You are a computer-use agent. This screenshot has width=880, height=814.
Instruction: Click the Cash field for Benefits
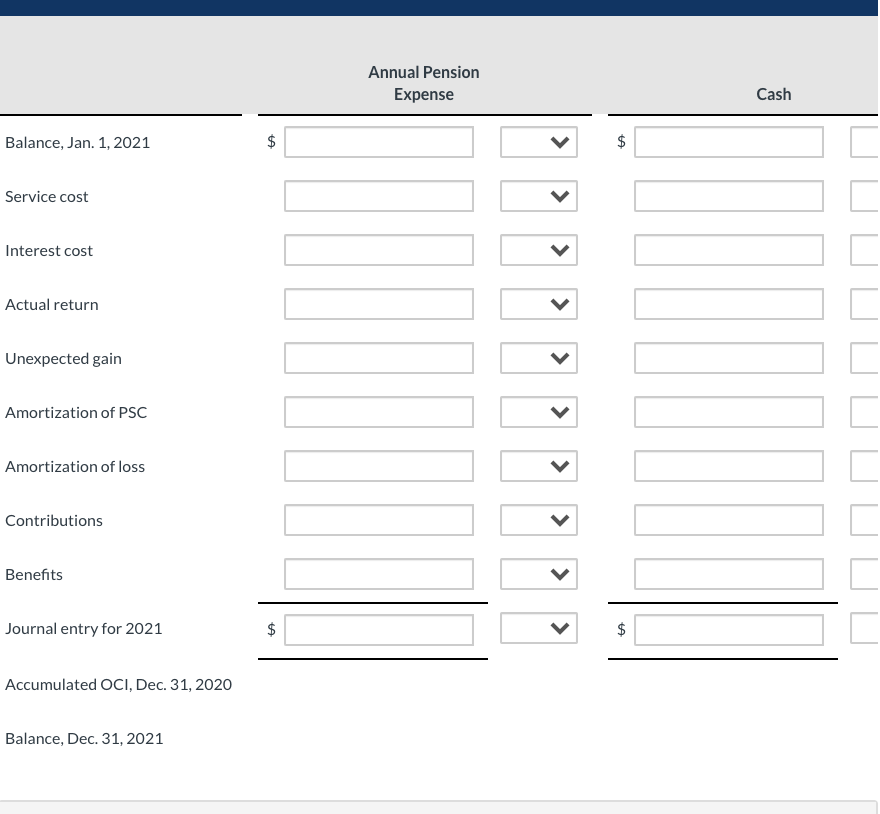728,573
